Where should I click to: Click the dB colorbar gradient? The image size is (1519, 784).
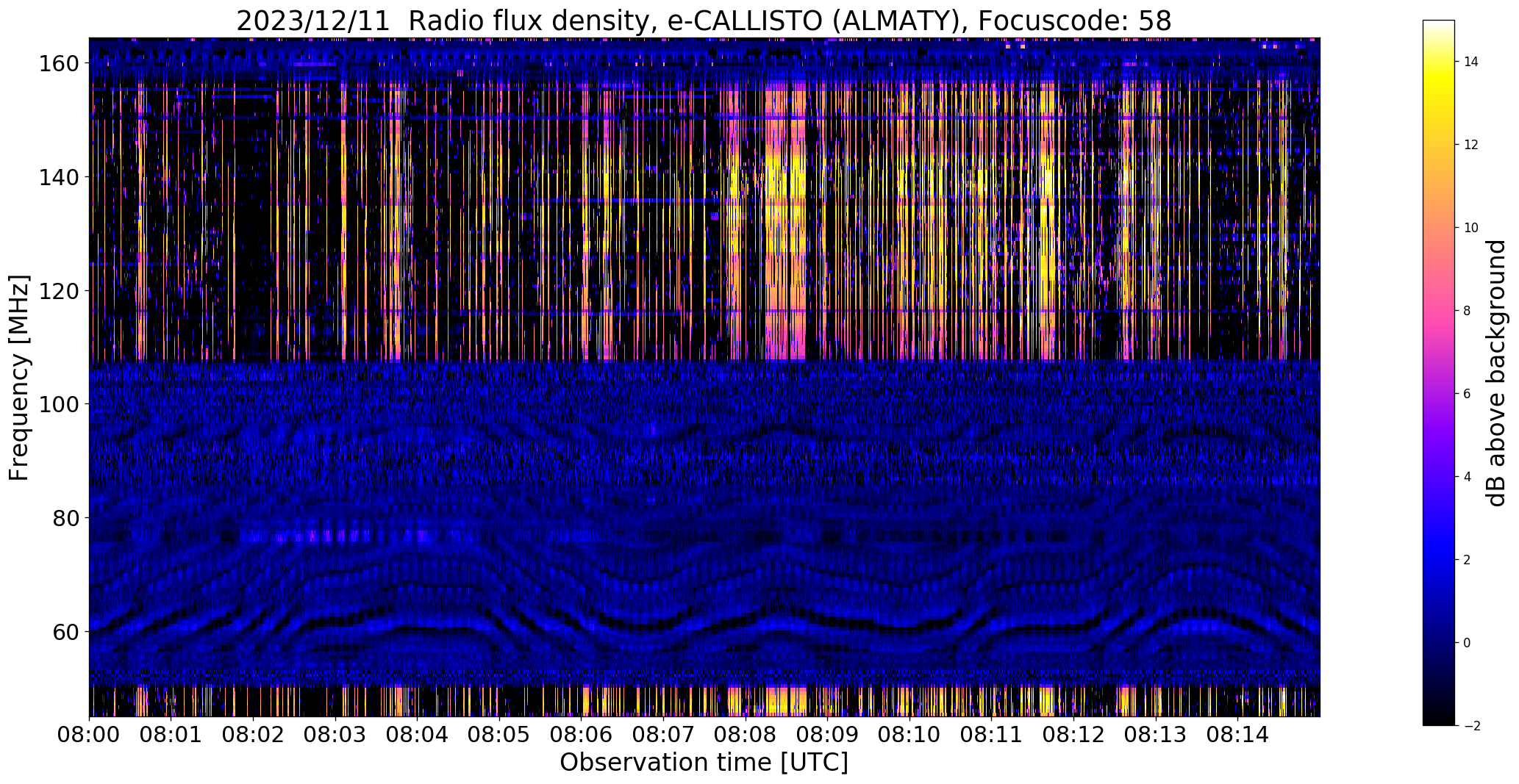tap(1439, 373)
